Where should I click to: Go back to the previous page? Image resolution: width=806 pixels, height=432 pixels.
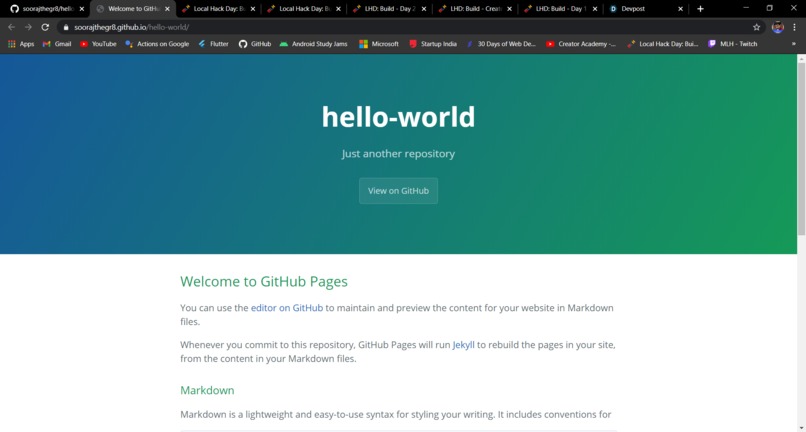tap(11, 27)
